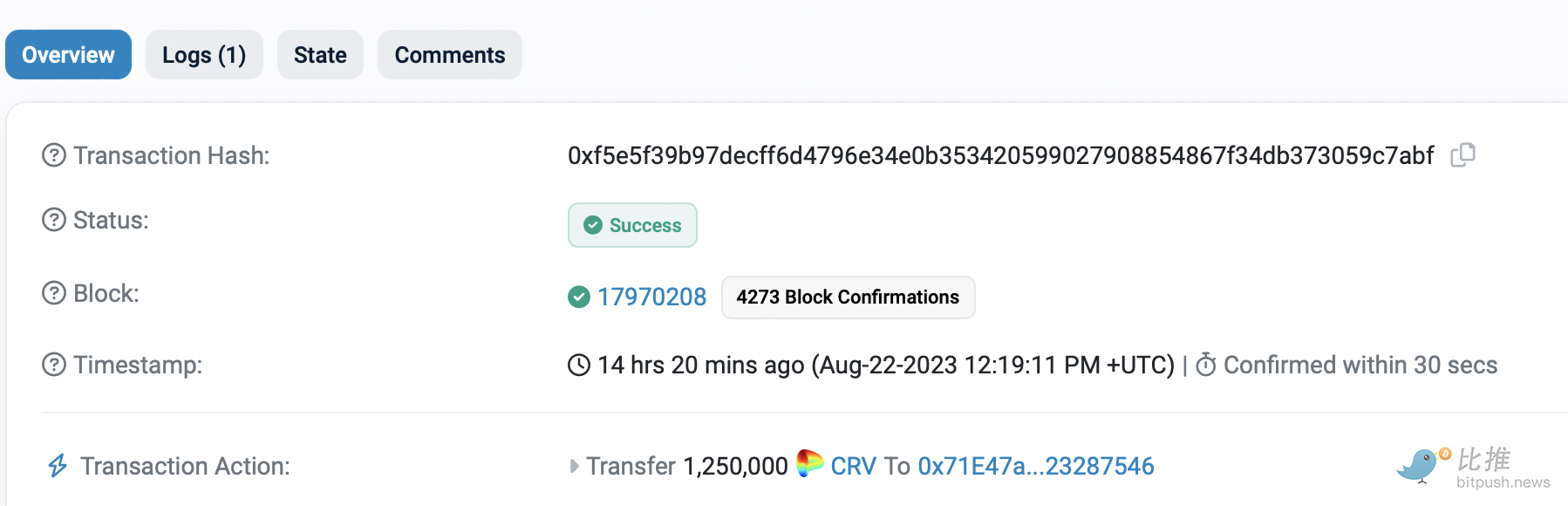The image size is (1568, 506).
Task: Open the CRV token link
Action: pos(853,466)
